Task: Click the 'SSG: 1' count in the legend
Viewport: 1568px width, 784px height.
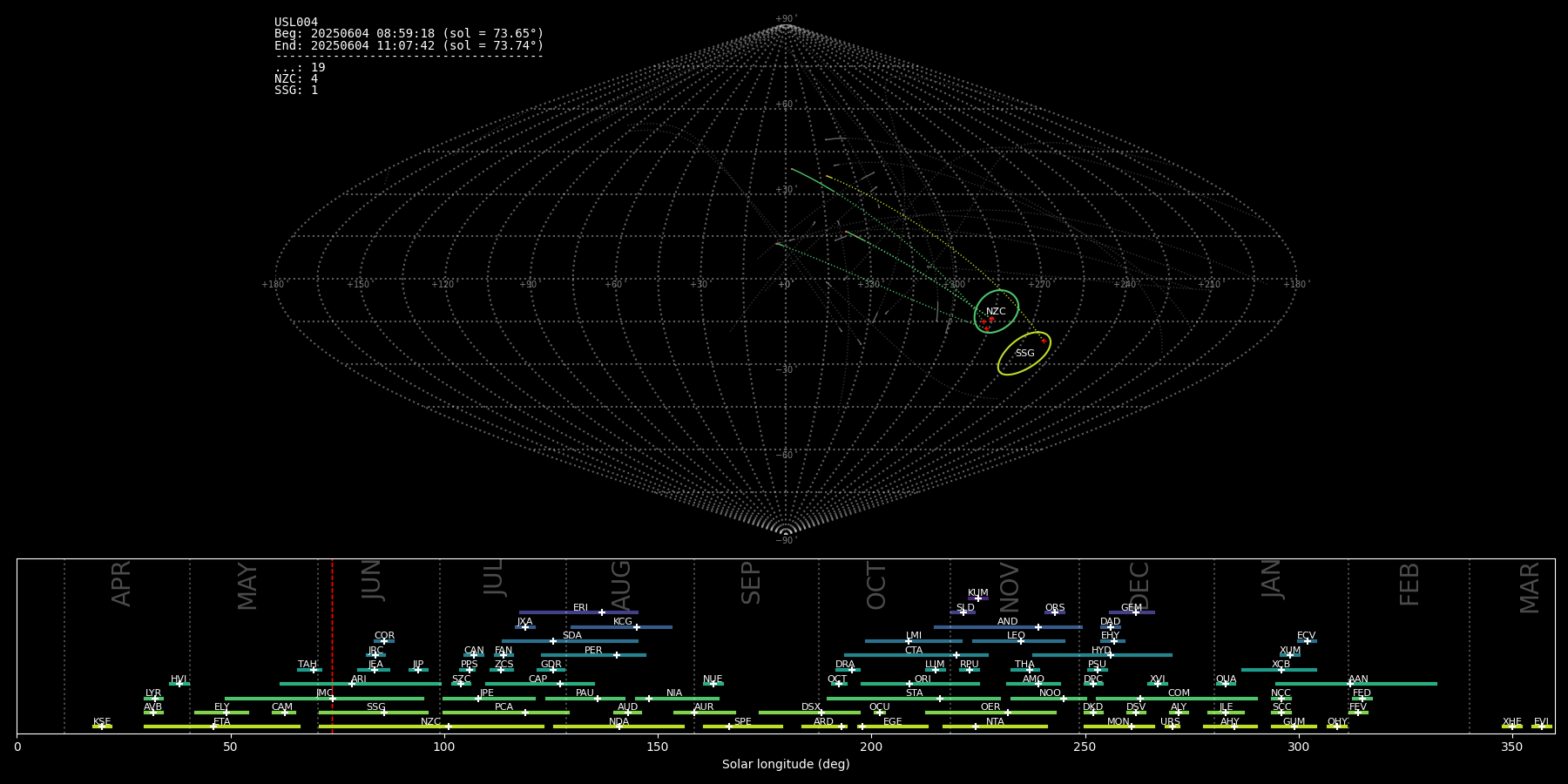Action: coord(296,90)
